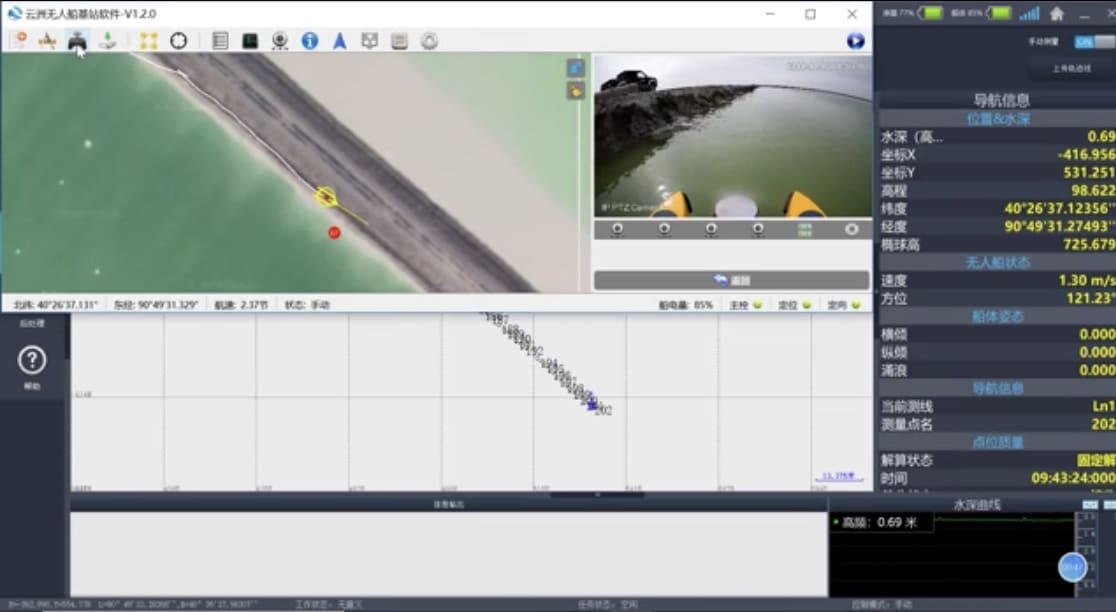The width and height of the screenshot is (1116, 612).
Task: Toggle the yellow hand pan map button
Action: 575,91
